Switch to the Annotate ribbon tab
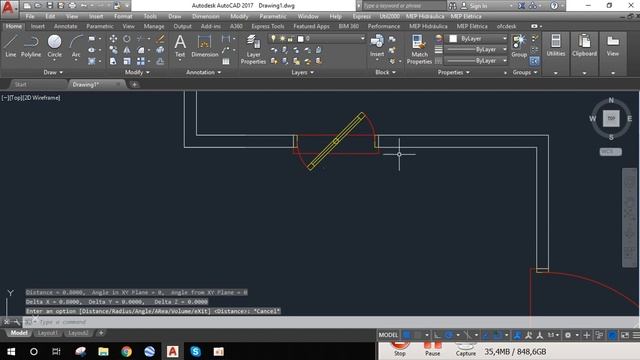This screenshot has width=640, height=360. coord(65,26)
